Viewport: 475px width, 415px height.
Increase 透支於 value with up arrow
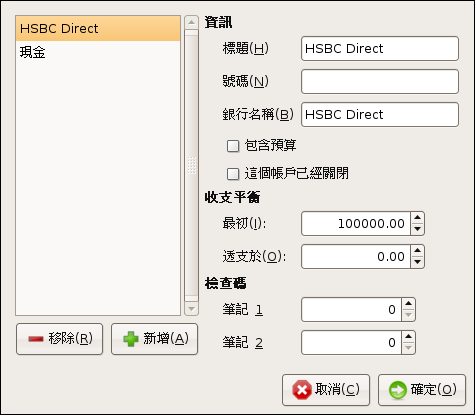click(x=417, y=250)
